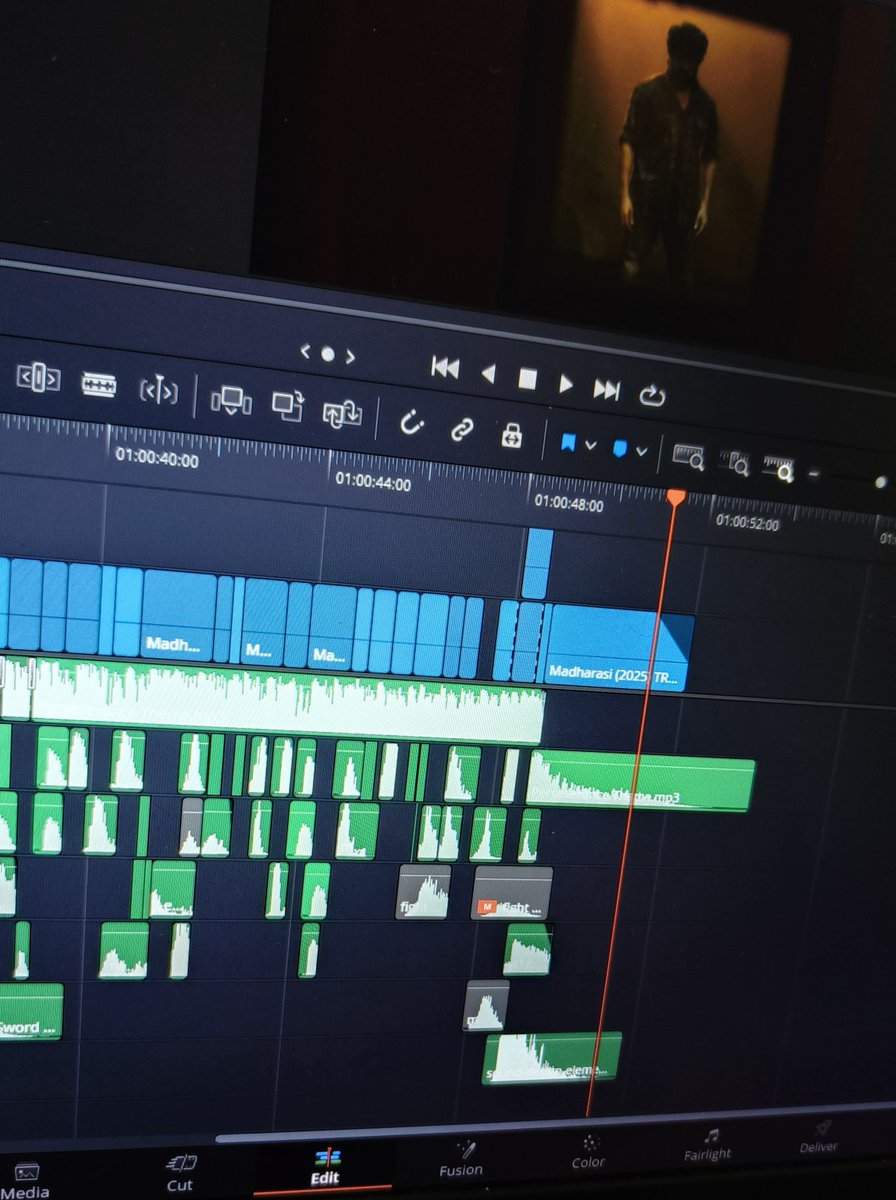
Task: Play the timeline in reverse
Action: tap(488, 374)
